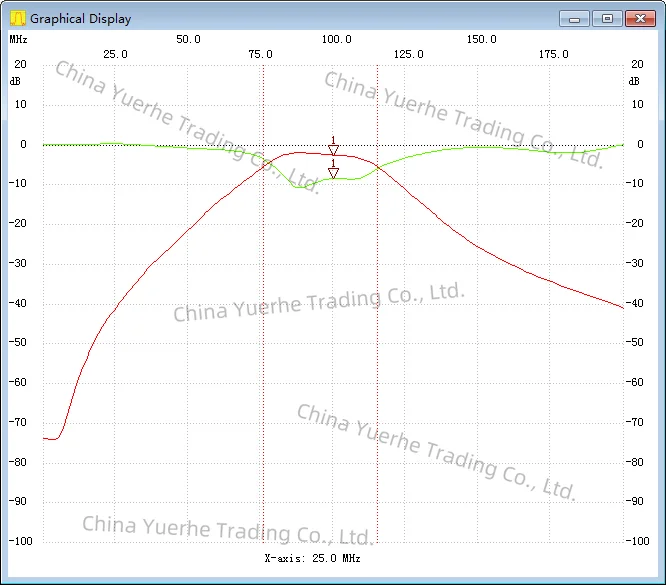Select marker 1 triangle on green curve
Viewport: 666px width, 585px height.
(x=333, y=173)
